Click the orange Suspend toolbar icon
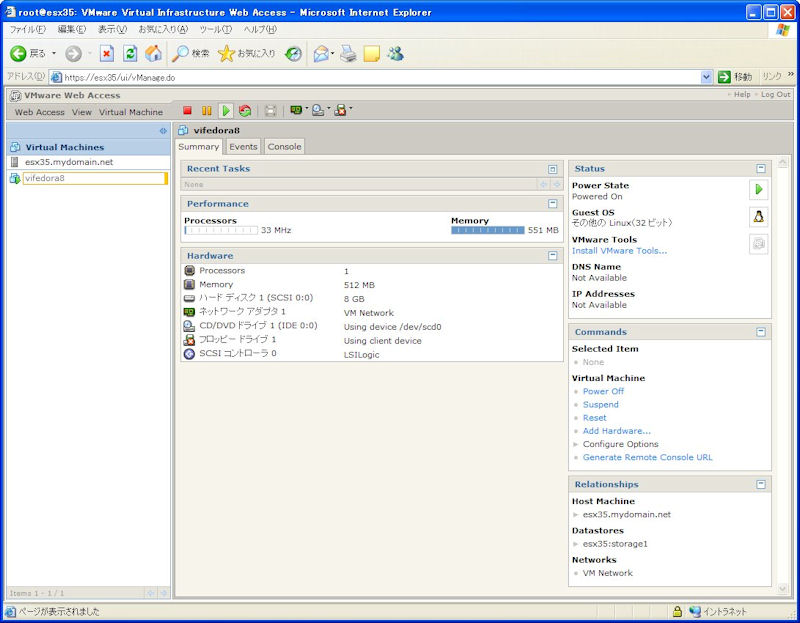 207,110
